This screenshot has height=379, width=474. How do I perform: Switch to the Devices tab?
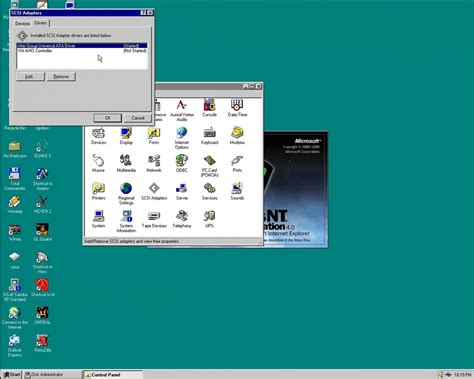tap(23, 24)
